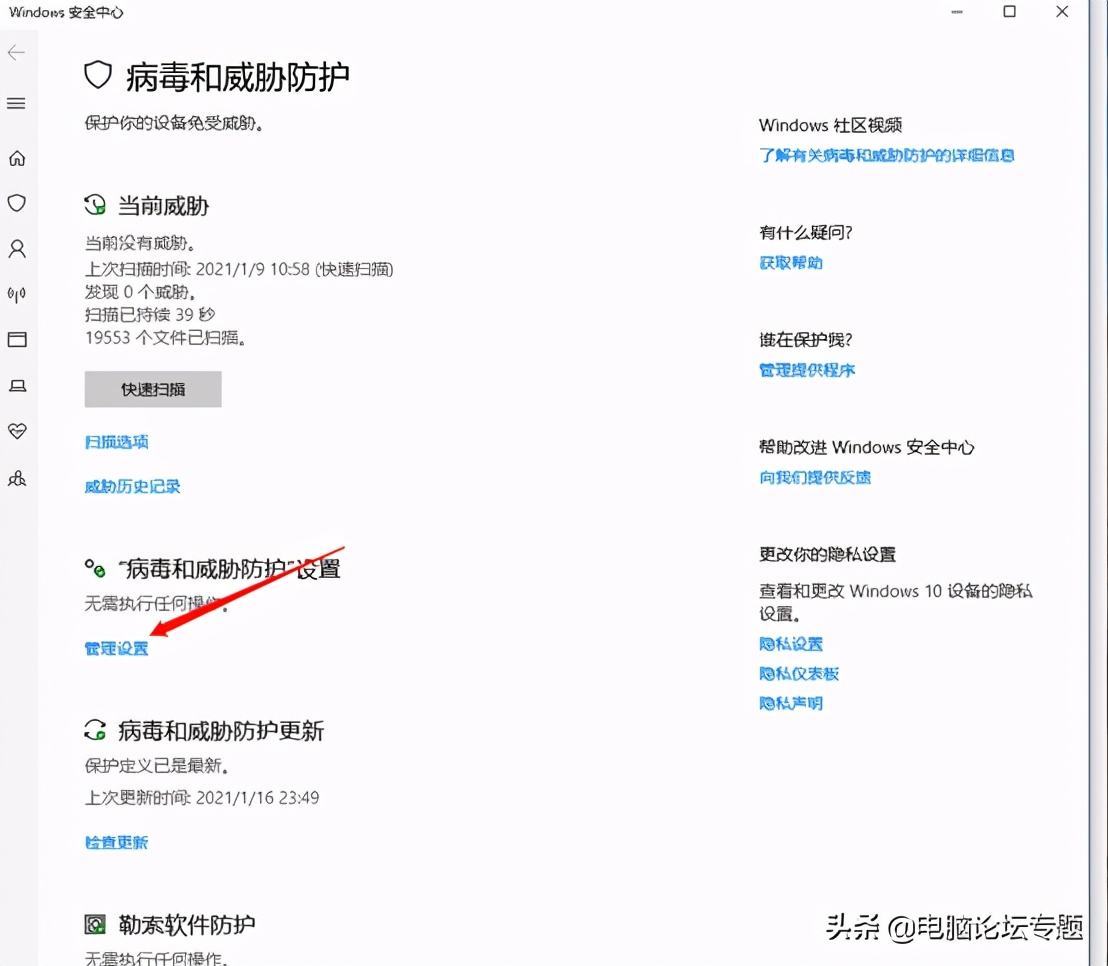Open the Home page via sidebar house icon
The image size is (1108, 966).
(17, 157)
